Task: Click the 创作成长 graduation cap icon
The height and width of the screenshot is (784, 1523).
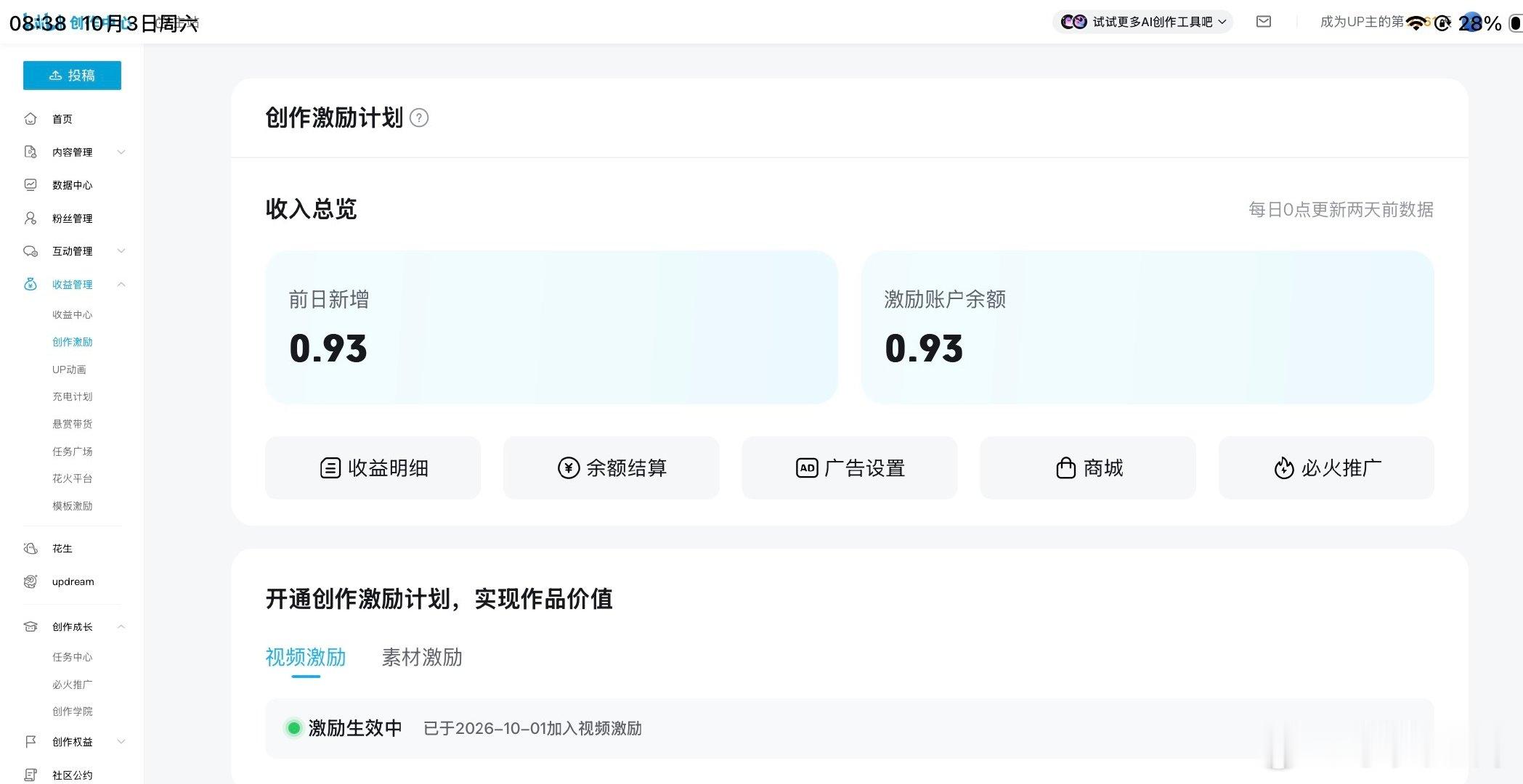Action: [x=31, y=626]
